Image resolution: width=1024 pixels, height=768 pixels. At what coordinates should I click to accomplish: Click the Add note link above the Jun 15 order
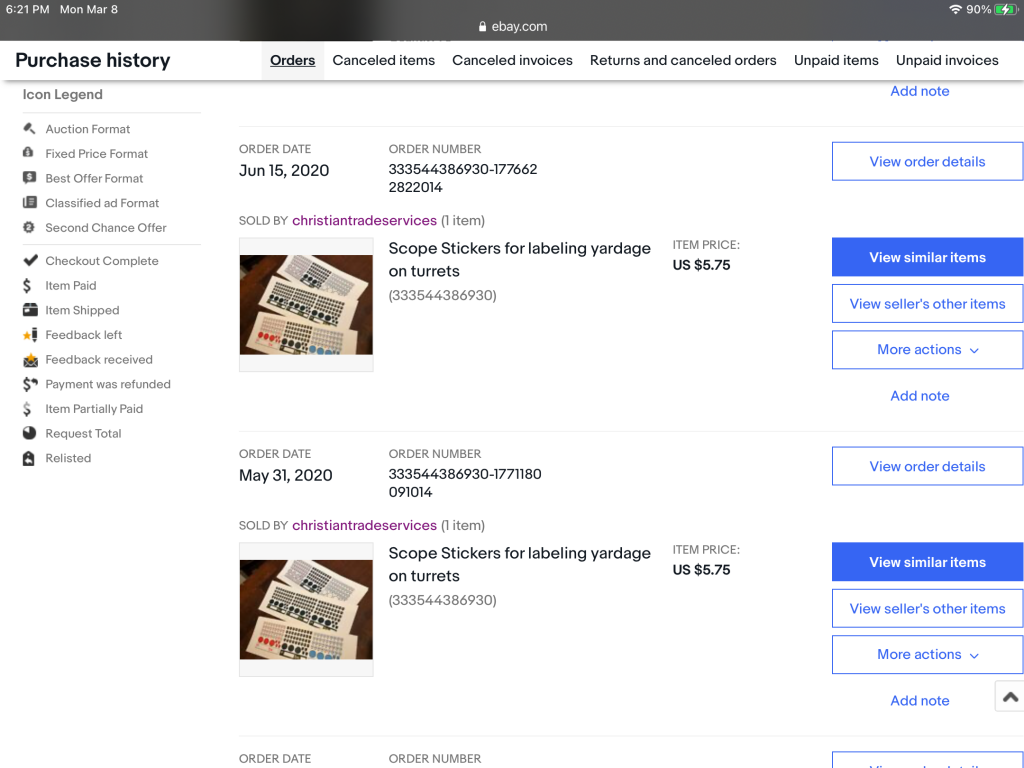click(920, 91)
